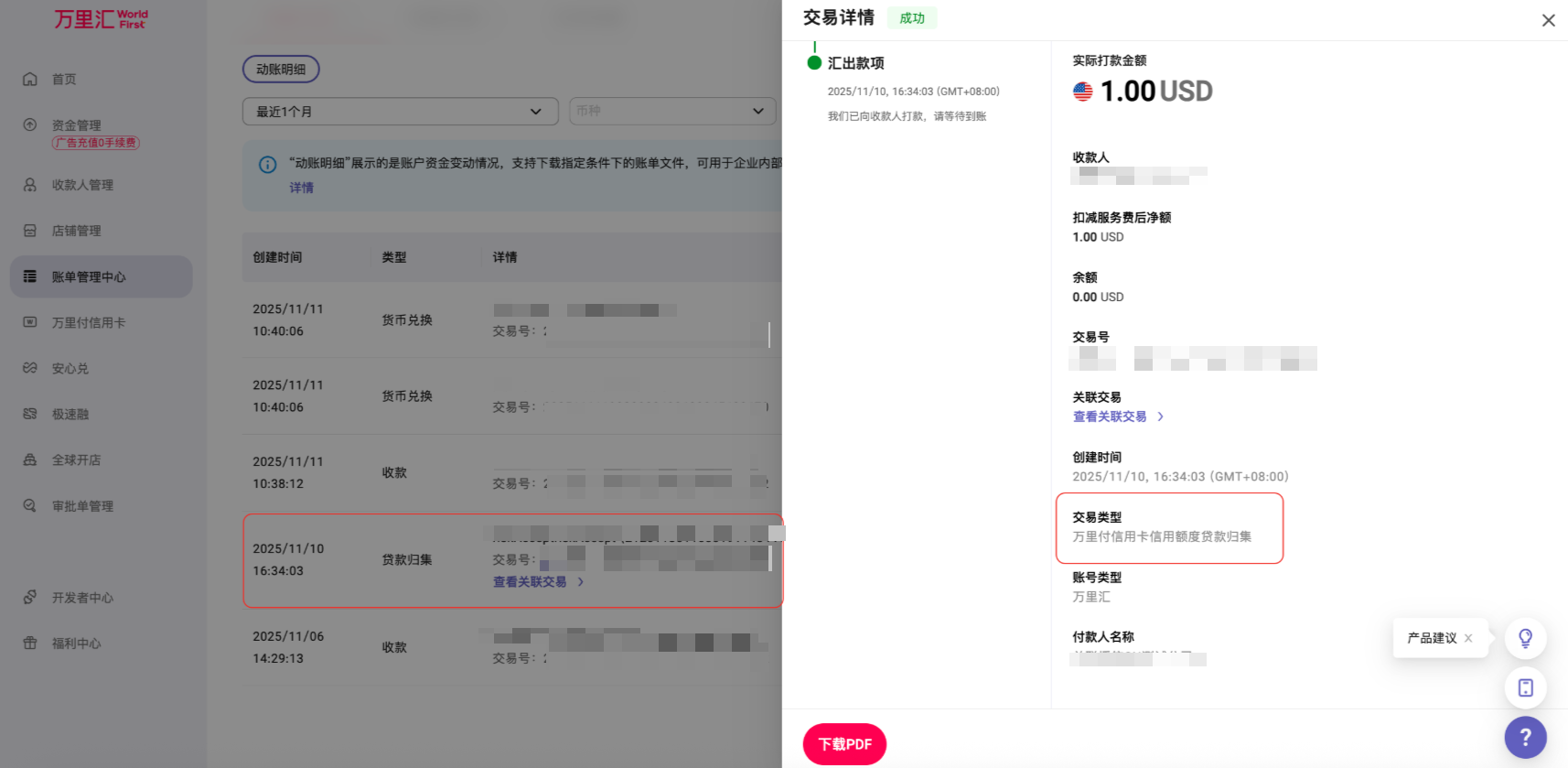Click the 安心兑 sidebar icon

(x=30, y=368)
